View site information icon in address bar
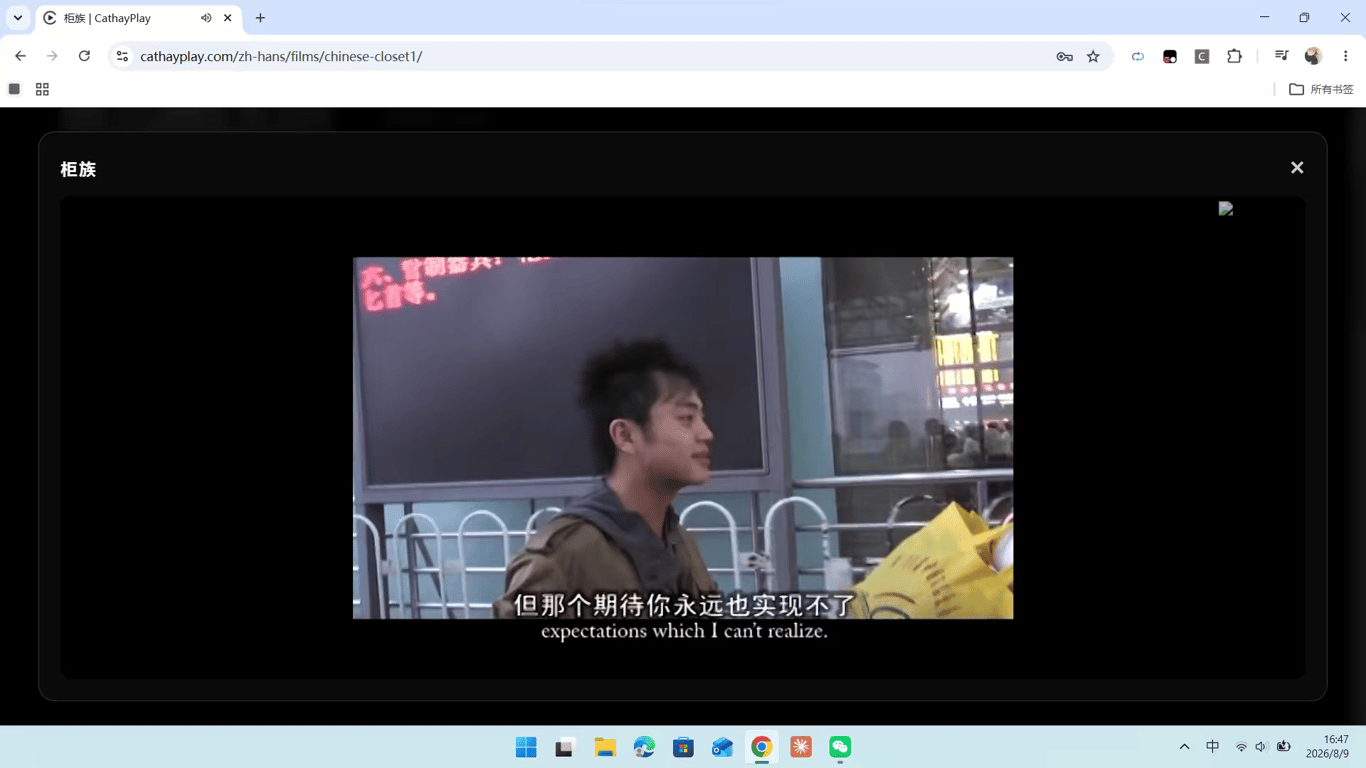Image resolution: width=1366 pixels, height=768 pixels. pyautogui.click(x=122, y=57)
